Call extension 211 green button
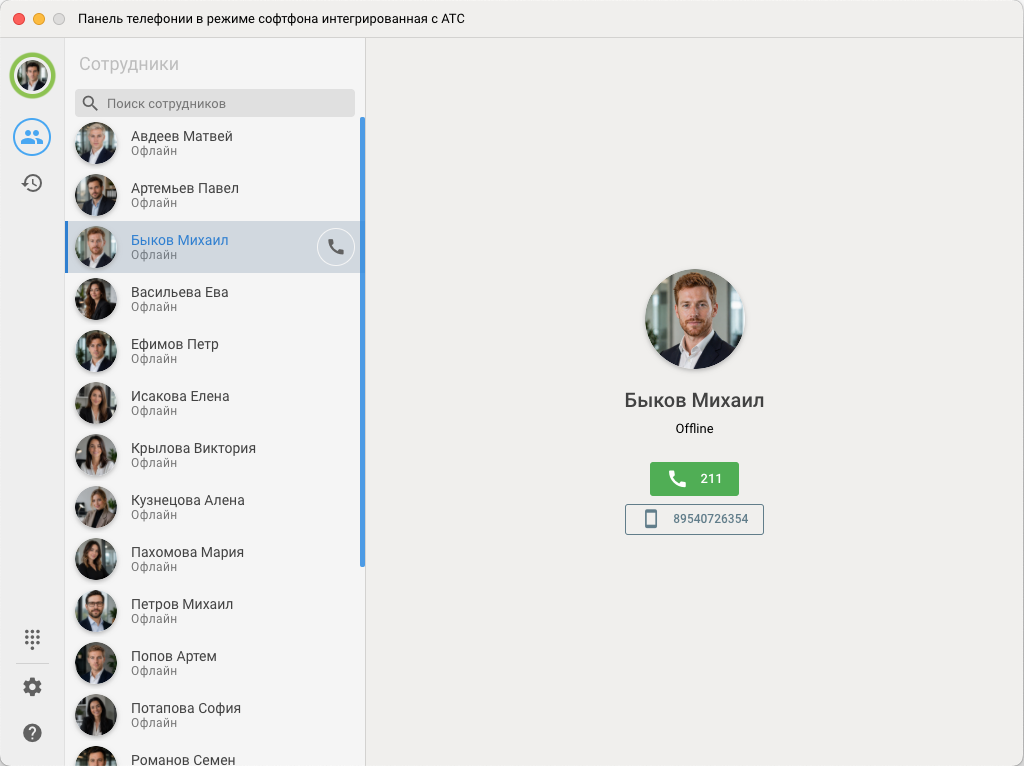 click(x=694, y=479)
